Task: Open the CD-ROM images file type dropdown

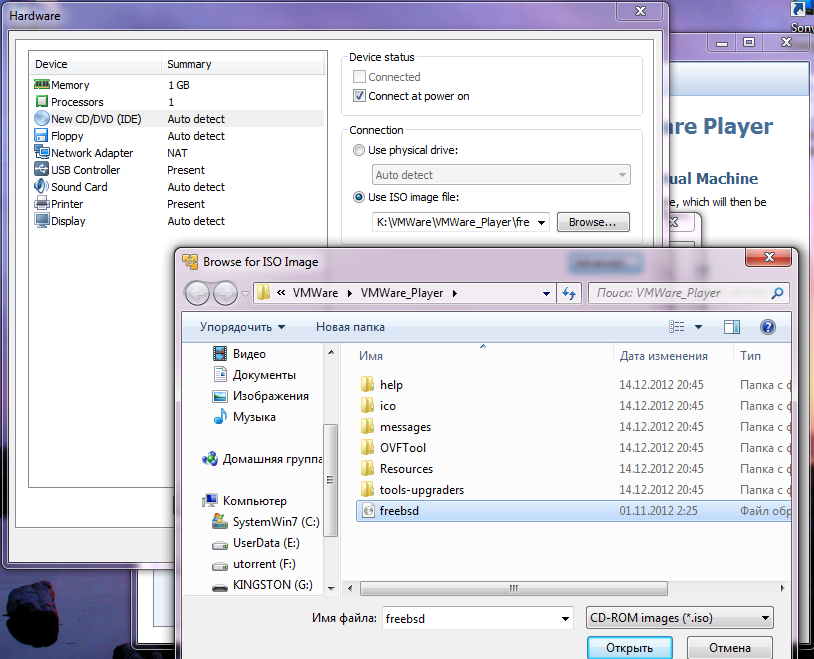Action: coord(680,618)
